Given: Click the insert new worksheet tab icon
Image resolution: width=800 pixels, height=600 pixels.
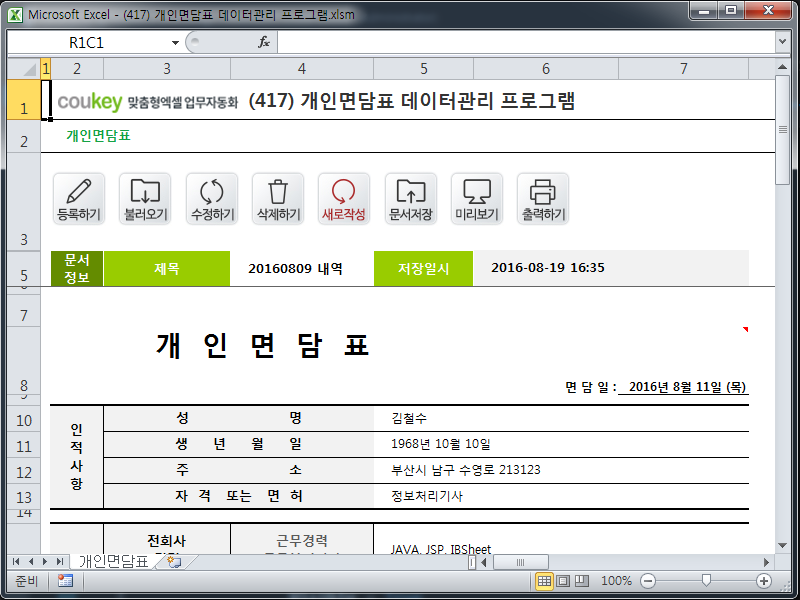Looking at the screenshot, I should pyautogui.click(x=174, y=562).
